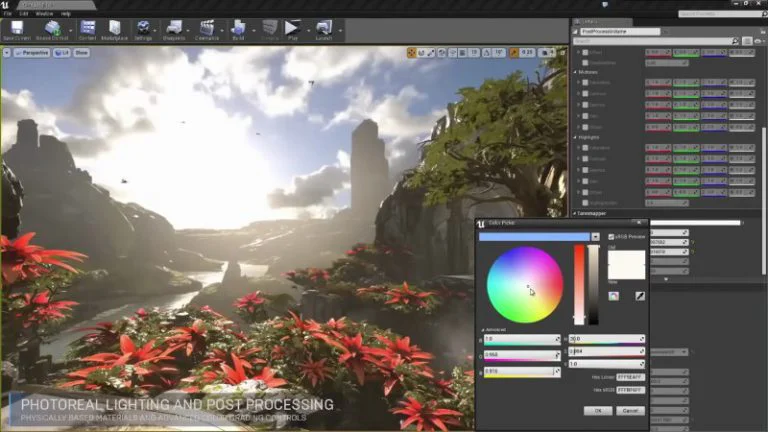This screenshot has width=768, height=432.
Task: Expand the color theme dropdown in Color Picker
Action: (x=596, y=237)
